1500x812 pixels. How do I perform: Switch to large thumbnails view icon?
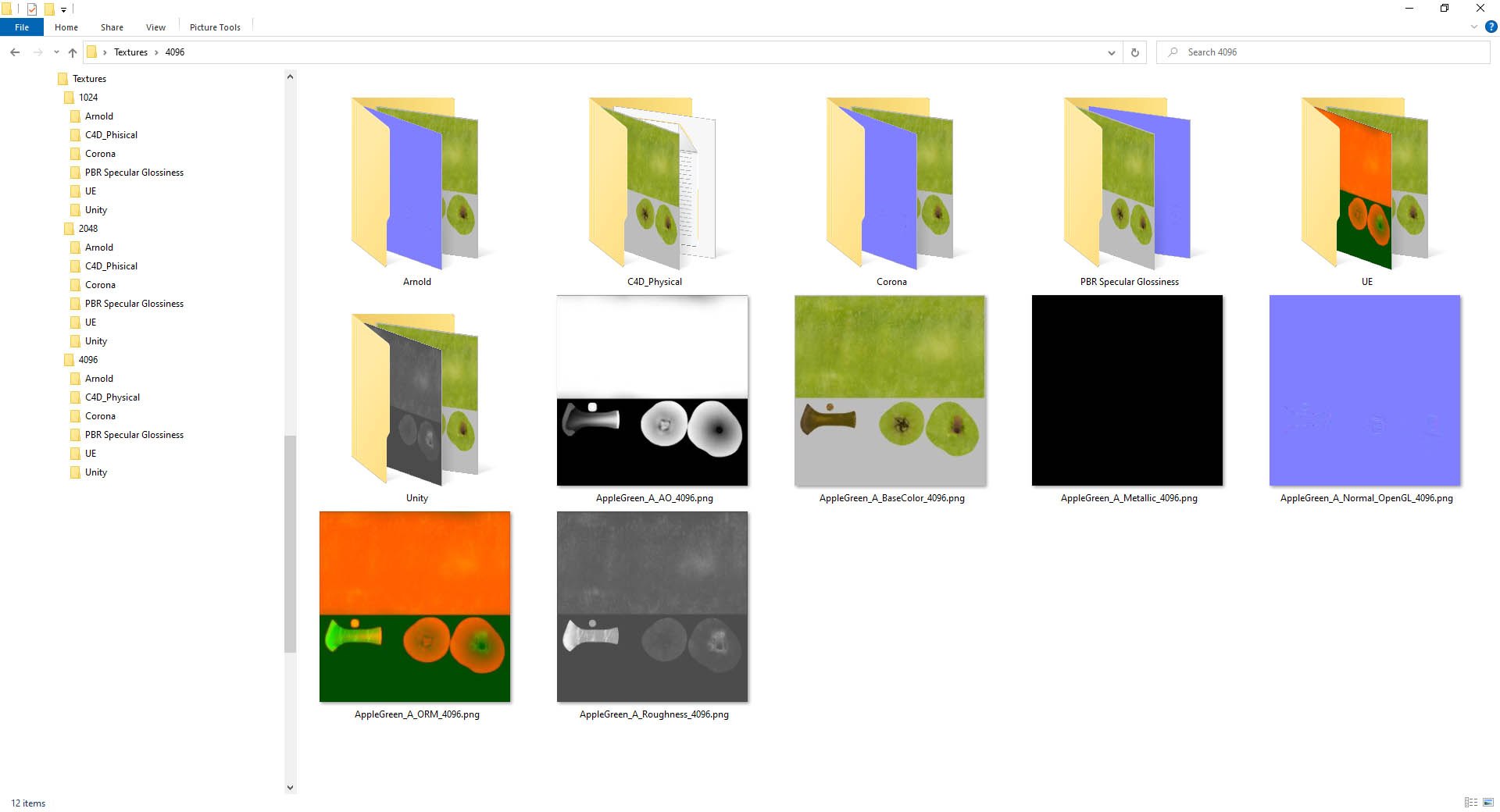click(1489, 803)
